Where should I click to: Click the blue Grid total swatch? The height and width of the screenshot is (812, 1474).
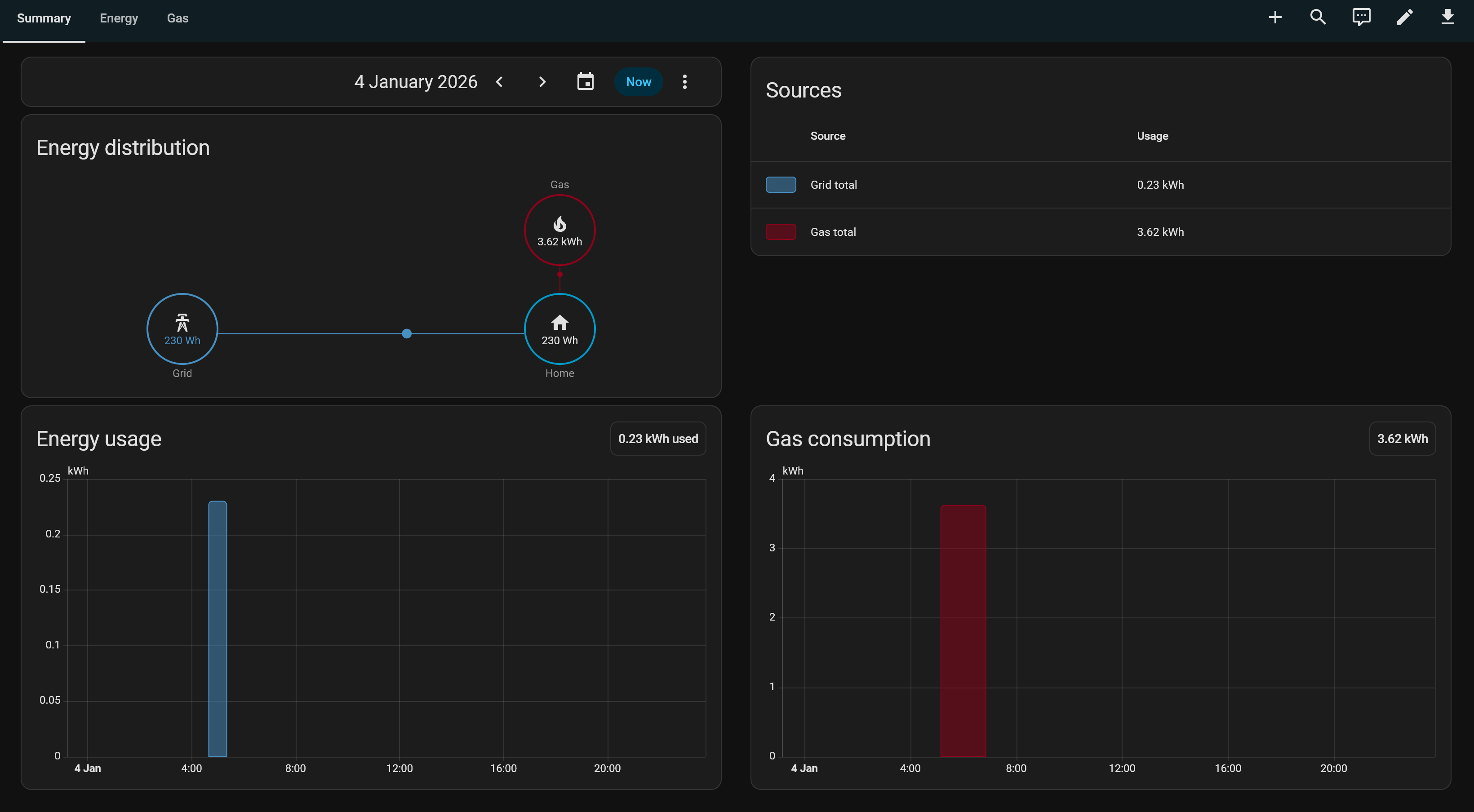(781, 185)
